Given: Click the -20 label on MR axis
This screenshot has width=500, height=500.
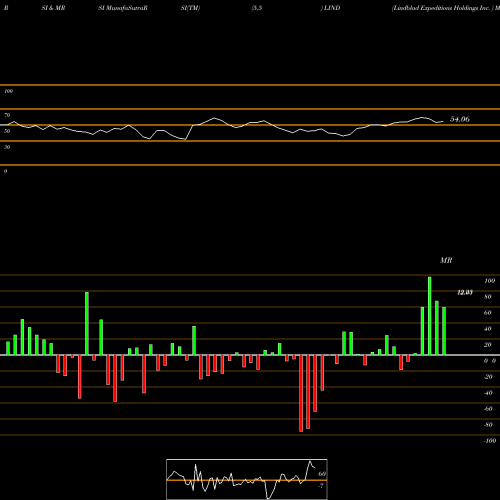Looking at the screenshot, I should click(x=488, y=377).
